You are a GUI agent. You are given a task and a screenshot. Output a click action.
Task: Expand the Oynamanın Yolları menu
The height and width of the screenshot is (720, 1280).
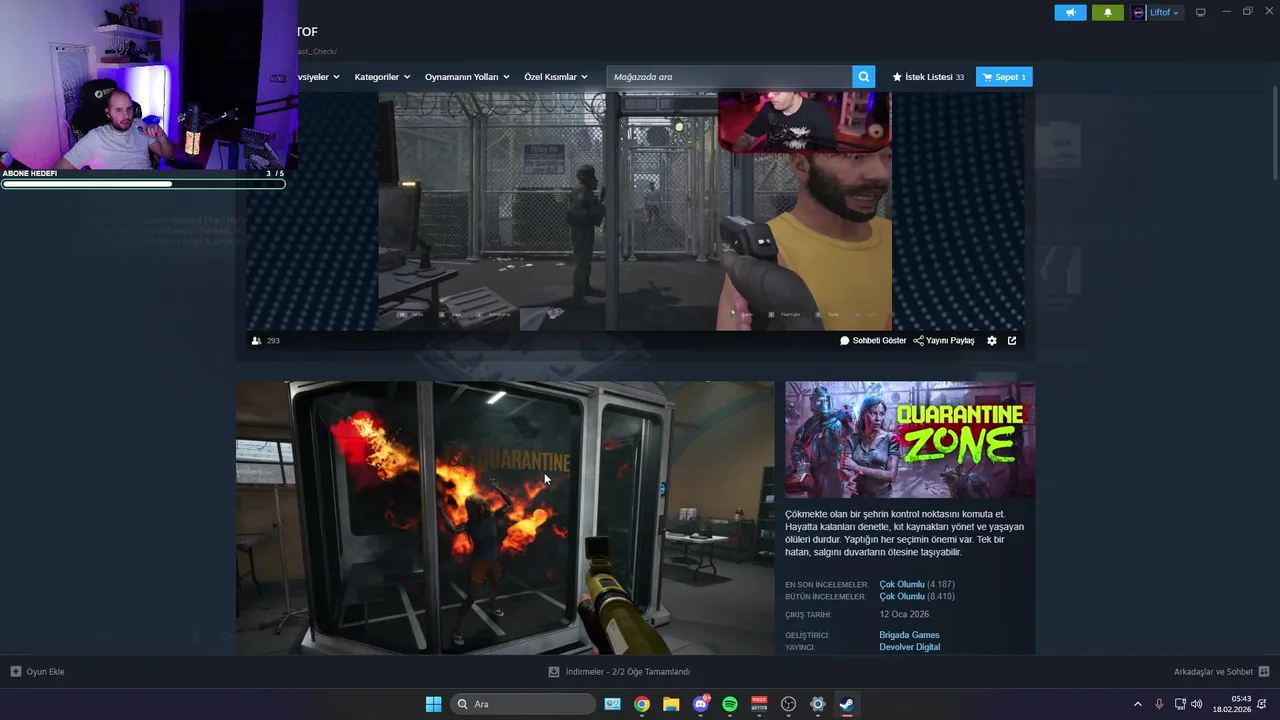coord(467,77)
